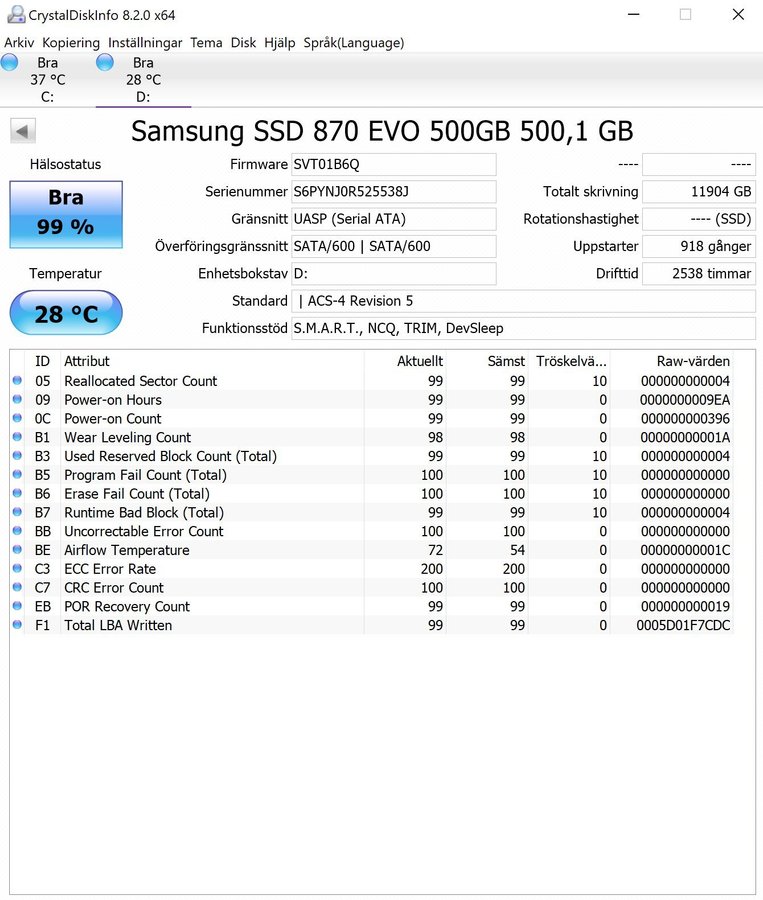763x900 pixels.
Task: Click the blue status orb for drive C:
Action: (x=9, y=62)
